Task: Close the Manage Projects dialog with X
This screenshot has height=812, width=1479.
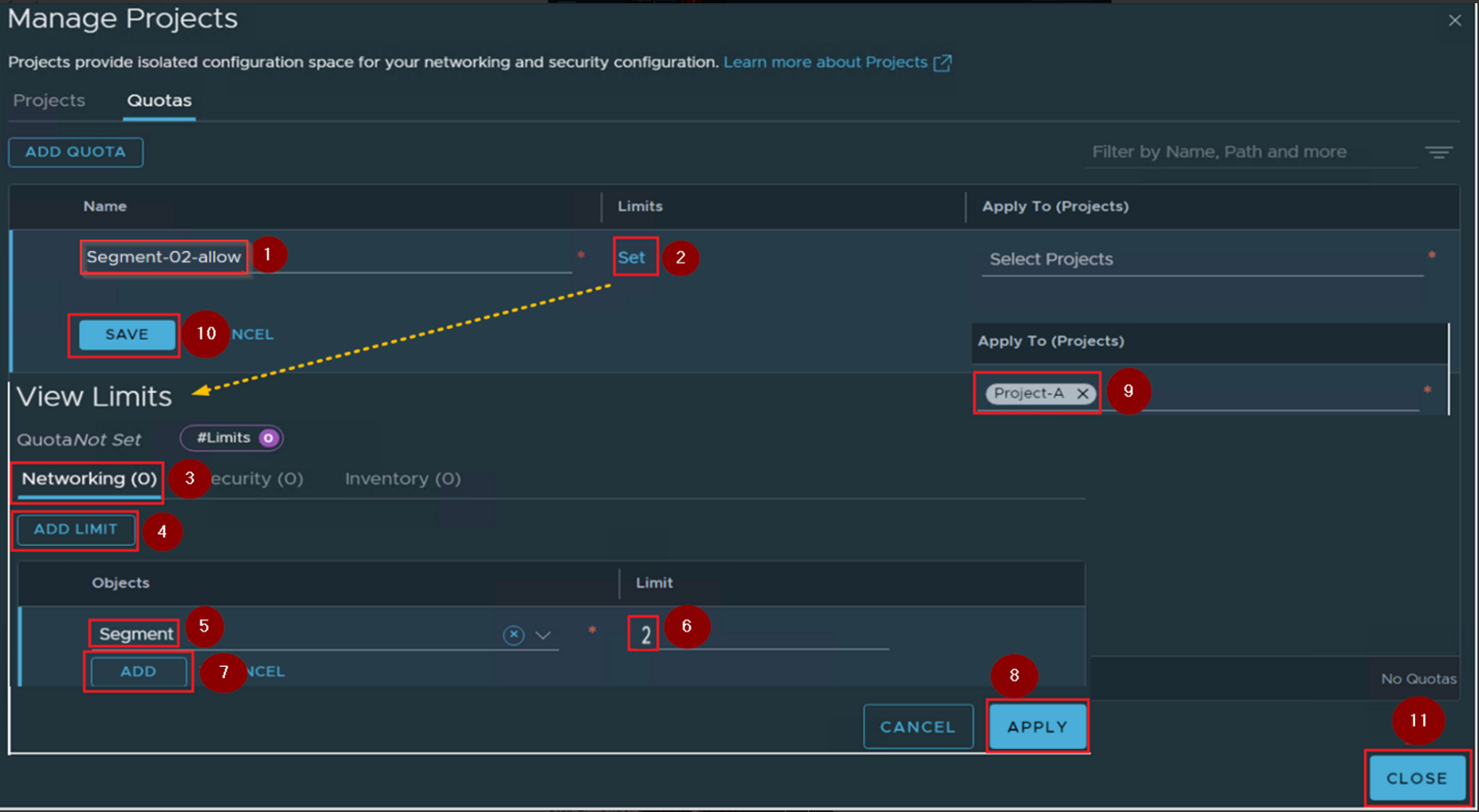Action: pos(1454,21)
